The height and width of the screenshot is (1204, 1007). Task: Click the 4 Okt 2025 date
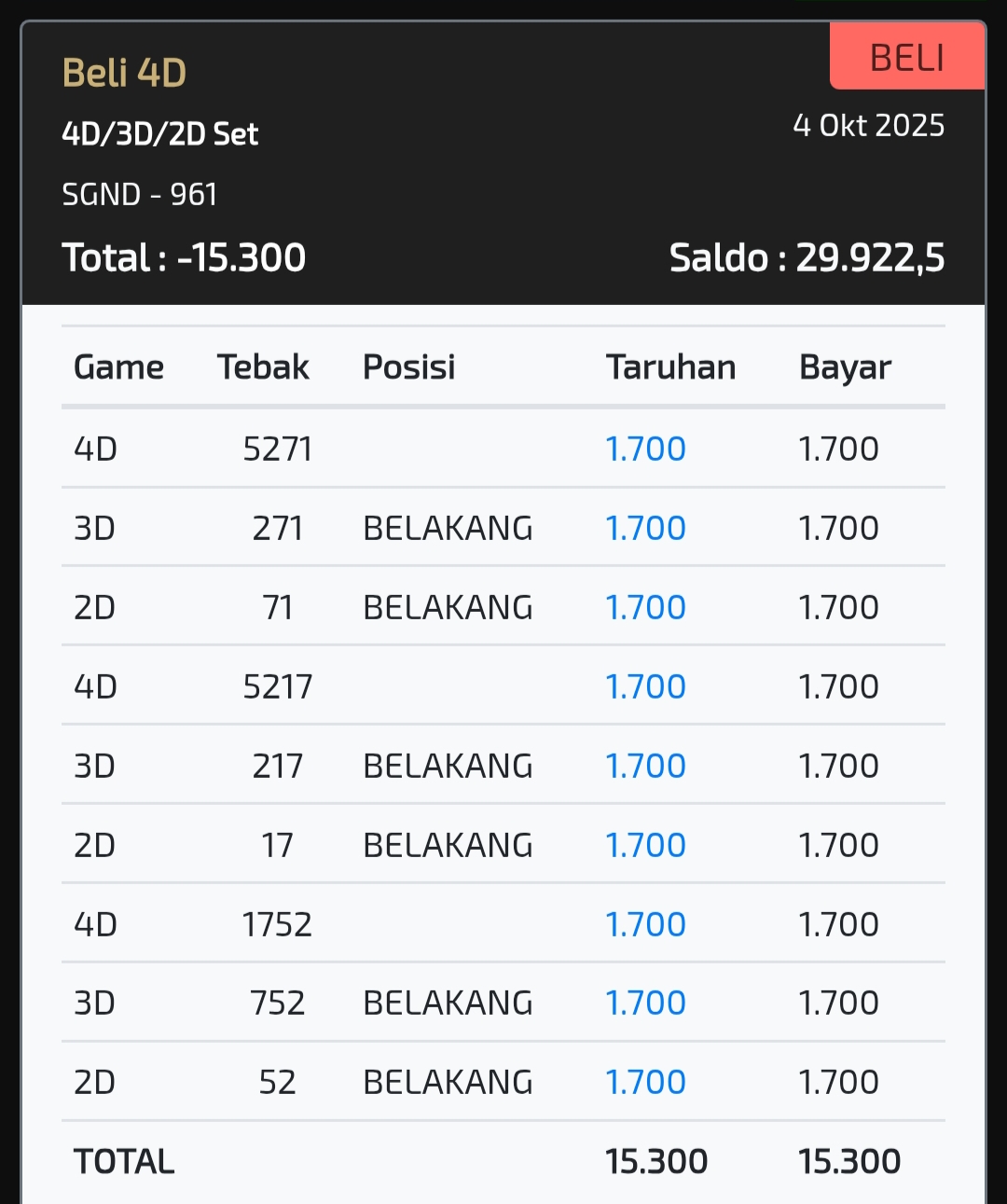868,125
